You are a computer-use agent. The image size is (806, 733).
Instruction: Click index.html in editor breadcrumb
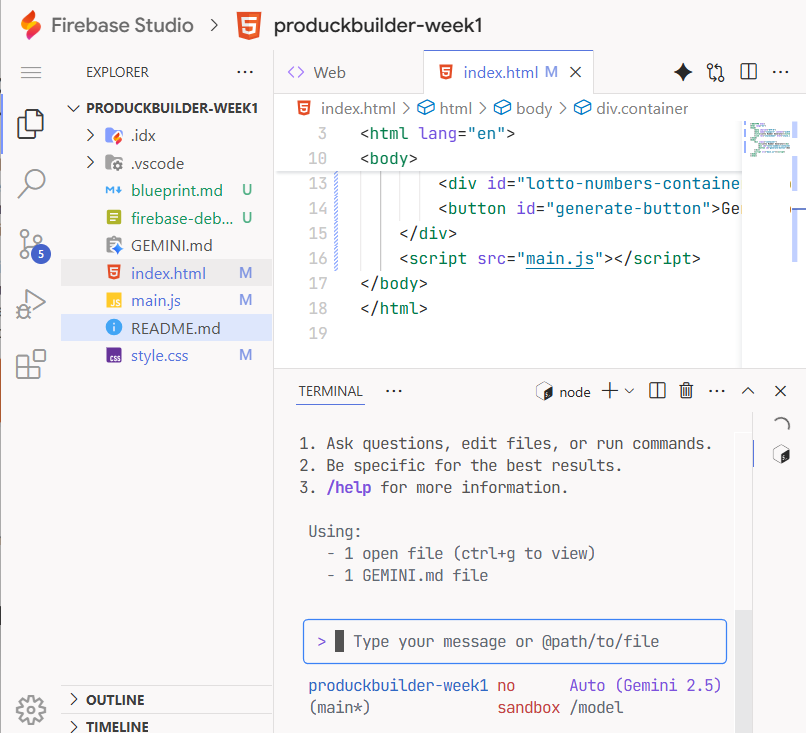click(358, 108)
